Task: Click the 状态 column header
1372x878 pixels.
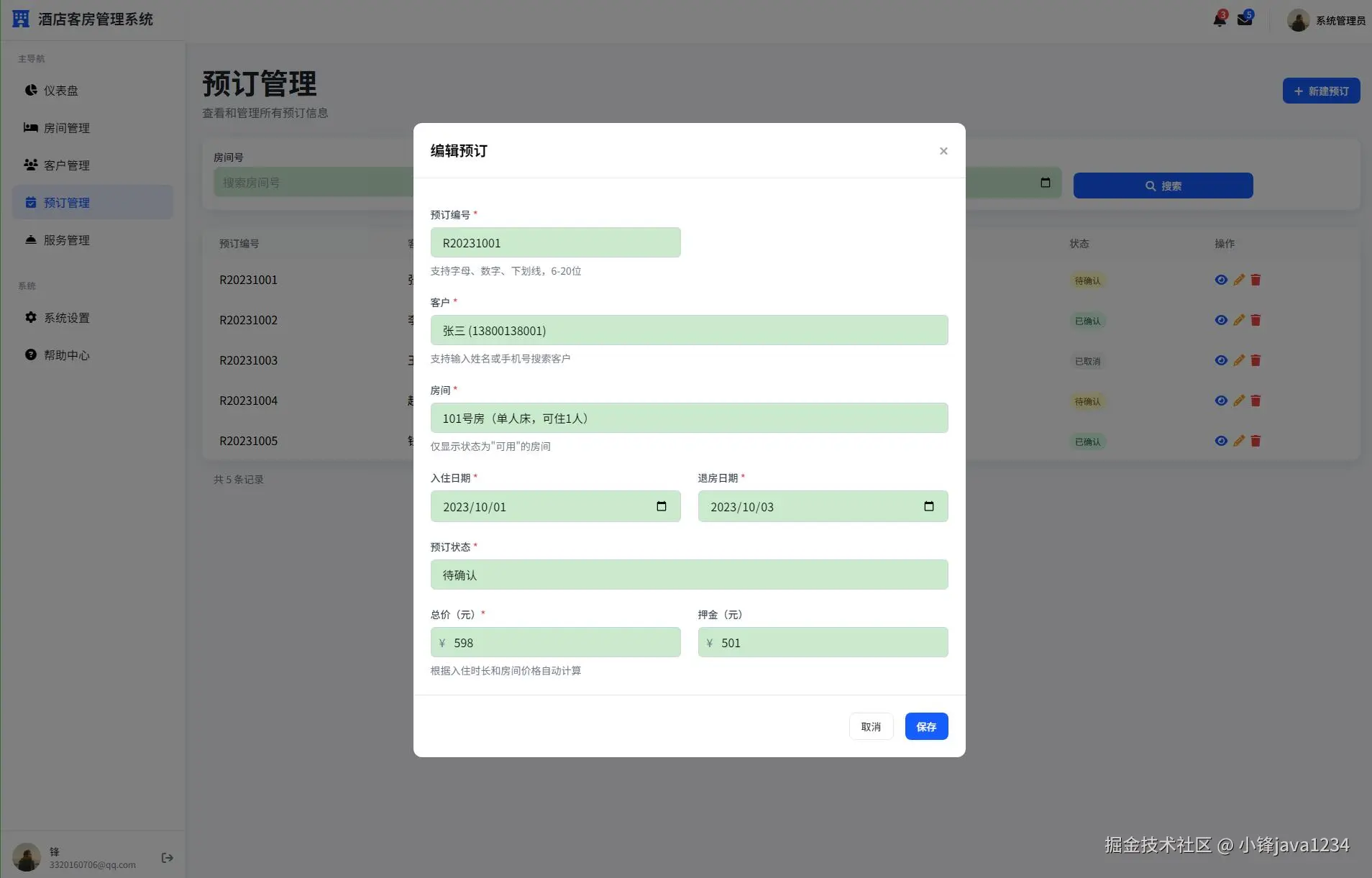Action: click(x=1079, y=244)
